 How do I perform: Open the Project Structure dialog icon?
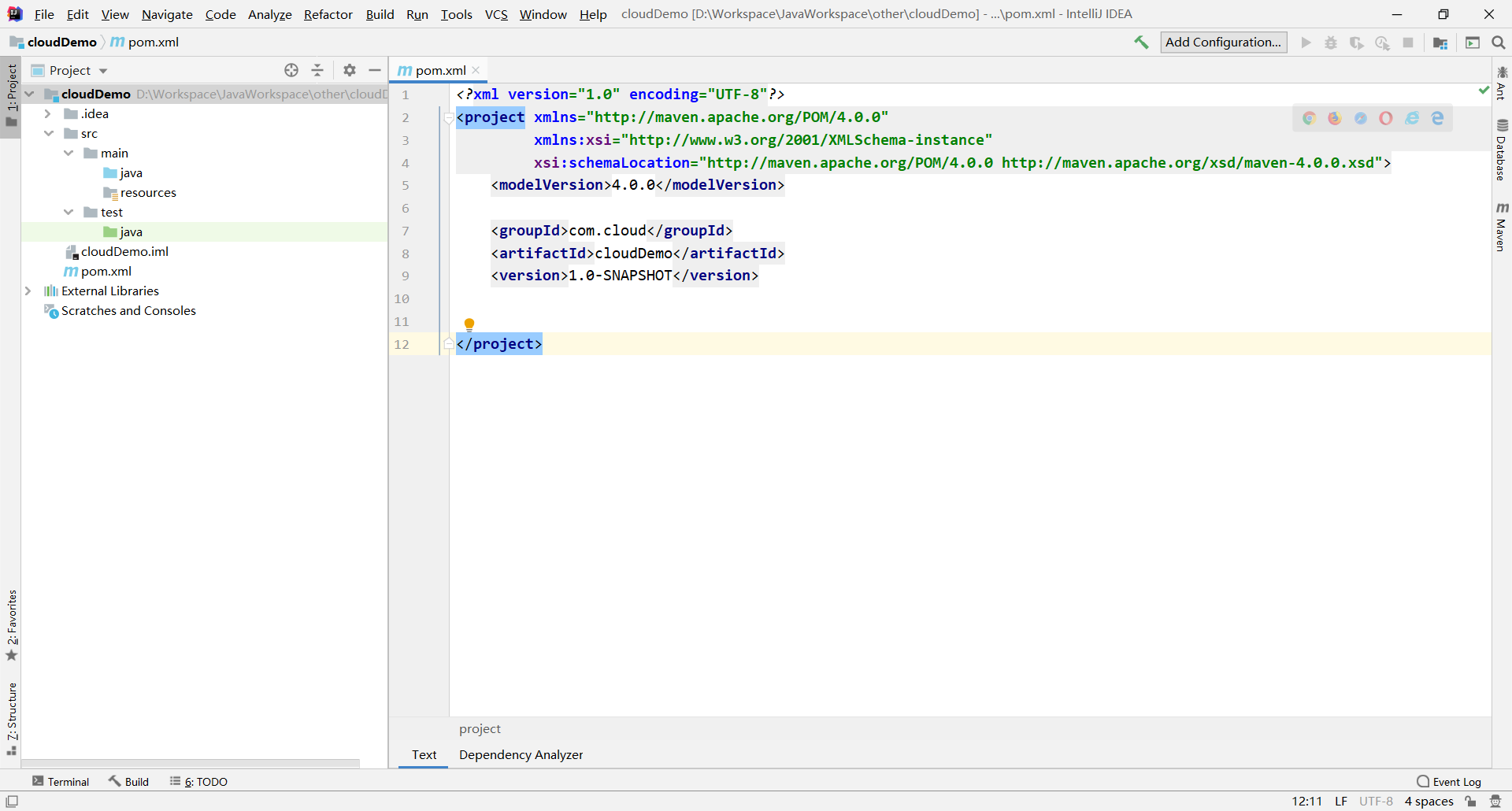pos(1440,43)
